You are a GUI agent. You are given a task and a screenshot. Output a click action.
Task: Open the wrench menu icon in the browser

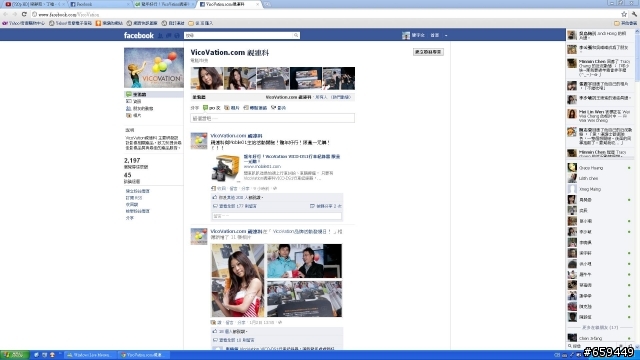click(x=634, y=14)
